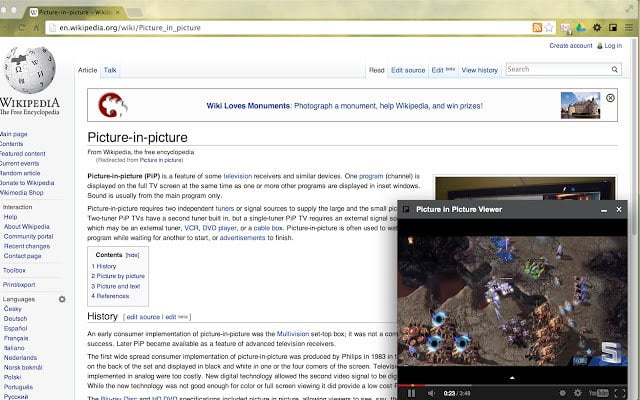The height and width of the screenshot is (400, 640).
Task: Click the Picture in Picture extension icon
Action: pos(612,28)
